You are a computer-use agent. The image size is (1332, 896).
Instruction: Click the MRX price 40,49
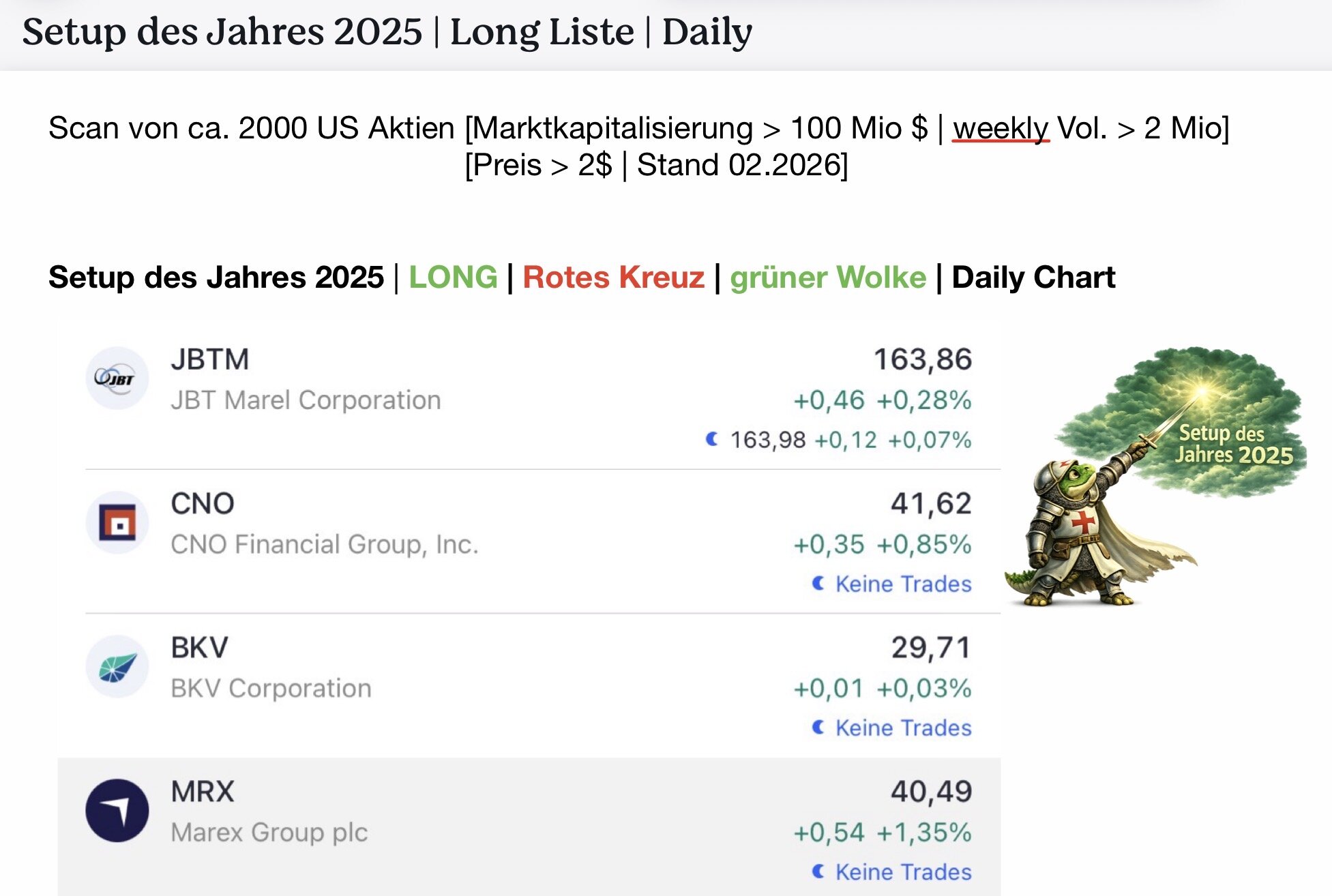[931, 792]
